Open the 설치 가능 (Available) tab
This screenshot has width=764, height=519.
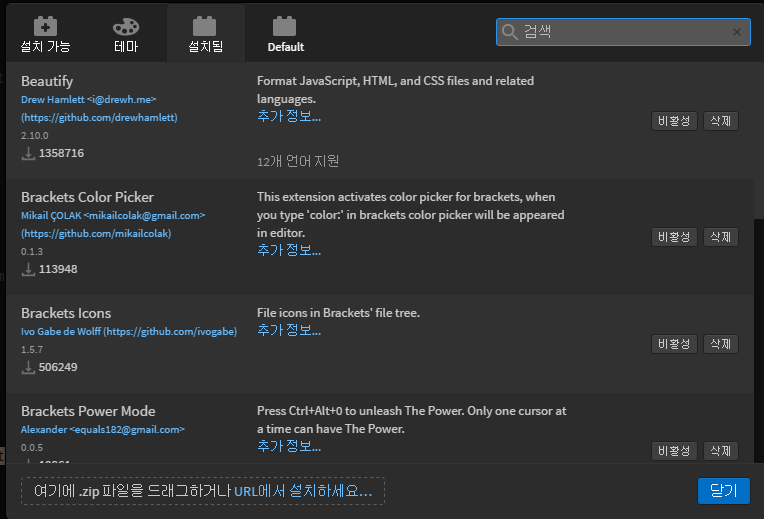(45, 34)
